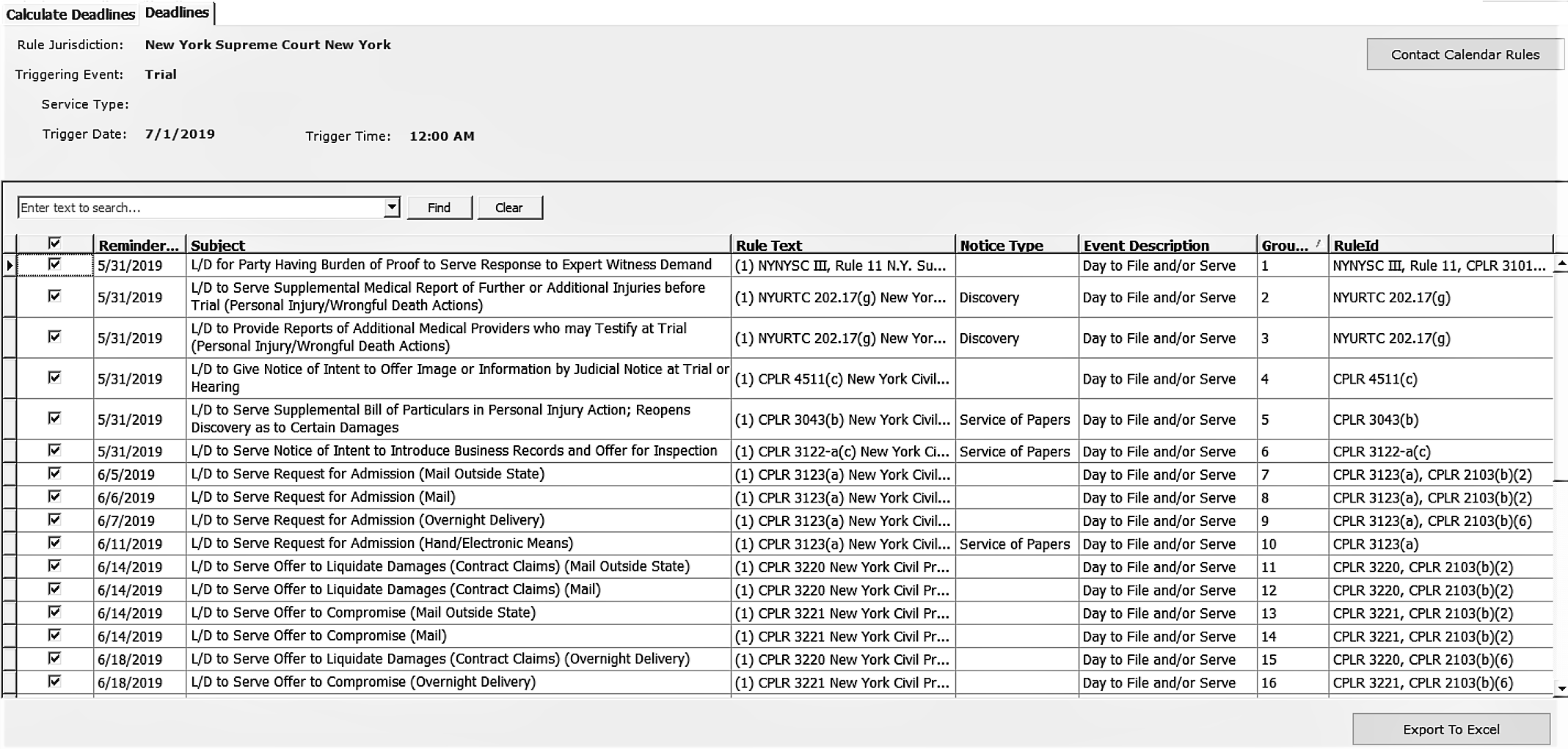Toggle checkbox for Request for Admission (Overnight Delivery)
The width and height of the screenshot is (1568, 749).
click(x=54, y=519)
